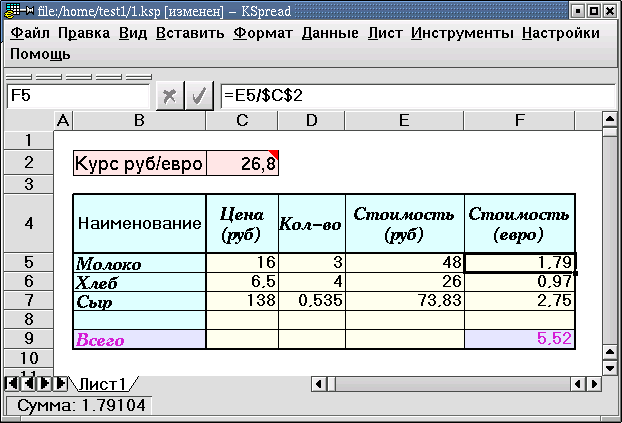Open the Правка menu
Viewport: 622px width, 423px height.
pyautogui.click(x=84, y=33)
